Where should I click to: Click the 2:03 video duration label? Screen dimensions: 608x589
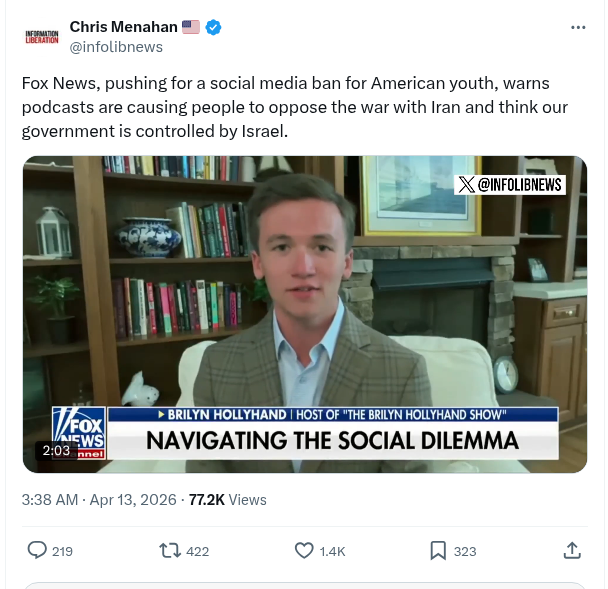pos(55,451)
